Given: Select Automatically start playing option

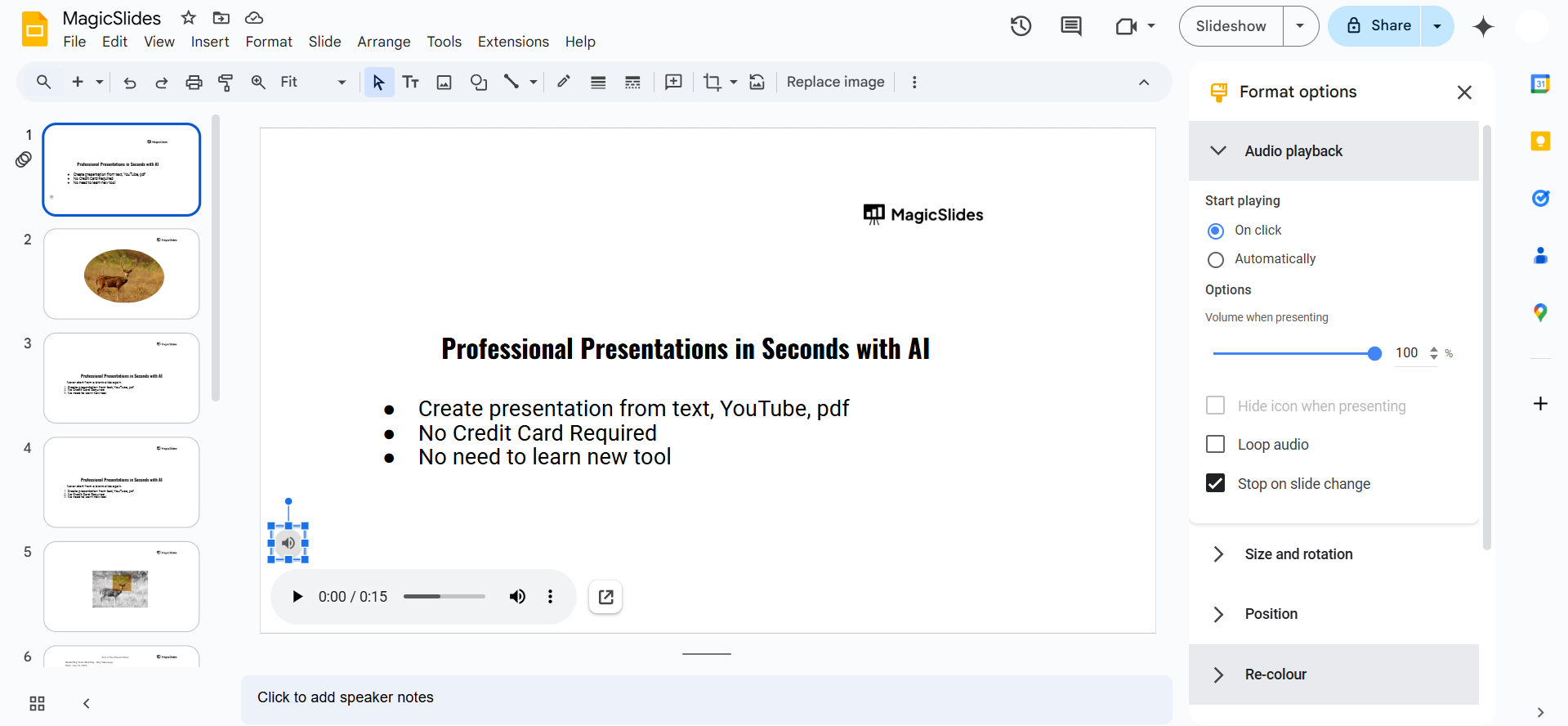Looking at the screenshot, I should (1216, 260).
